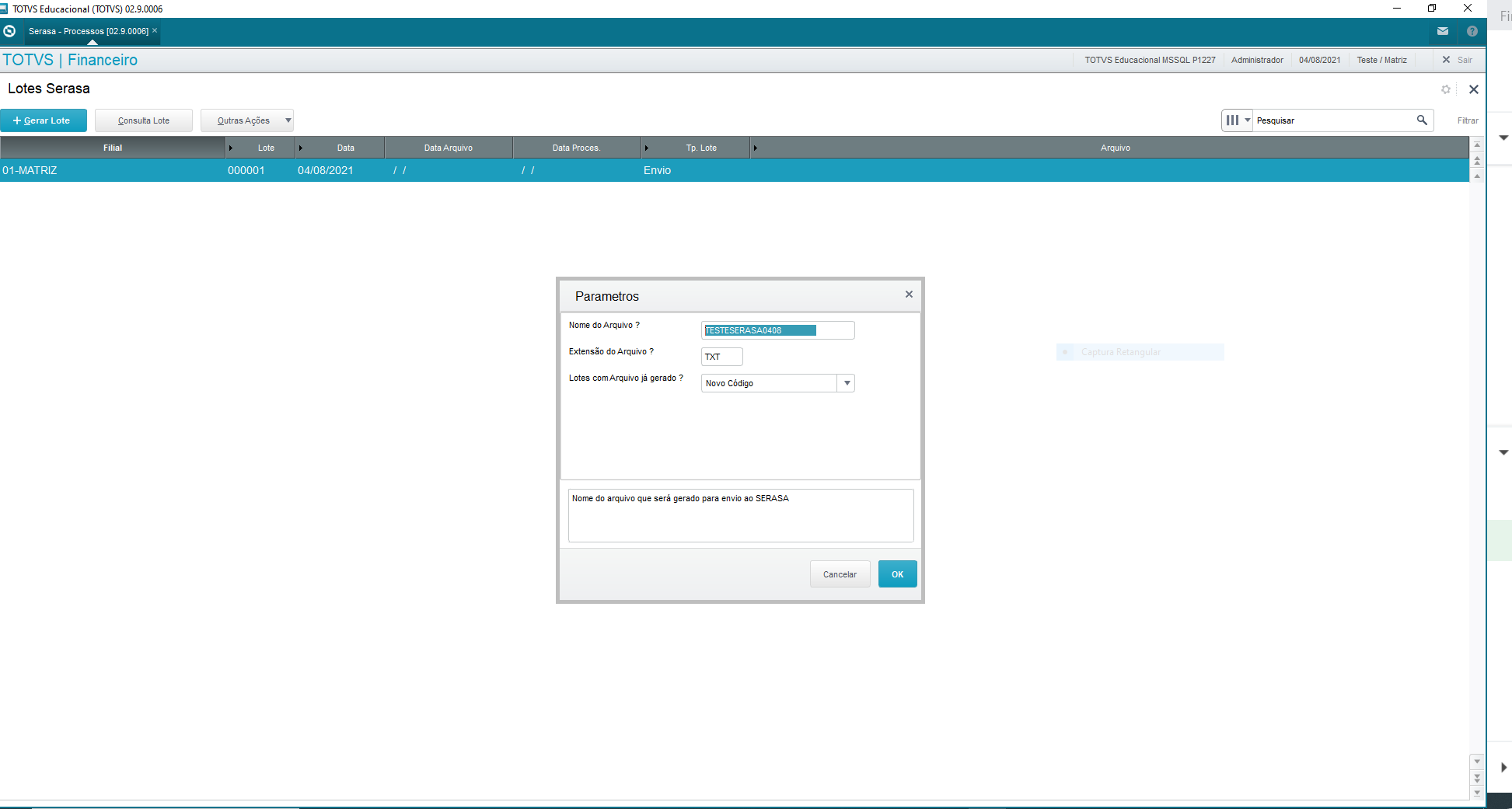Click the Tp. Lote column arrow marker
The image size is (1512, 809).
(x=647, y=148)
